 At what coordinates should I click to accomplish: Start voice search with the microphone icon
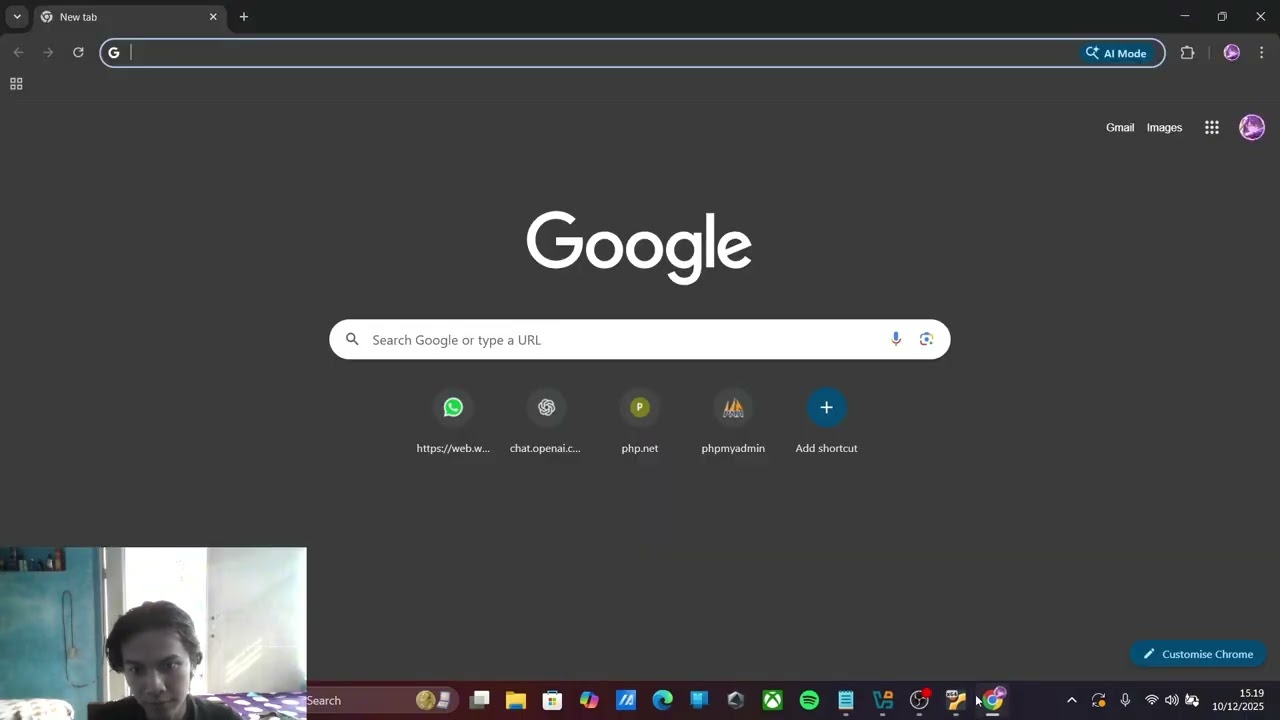(x=896, y=339)
